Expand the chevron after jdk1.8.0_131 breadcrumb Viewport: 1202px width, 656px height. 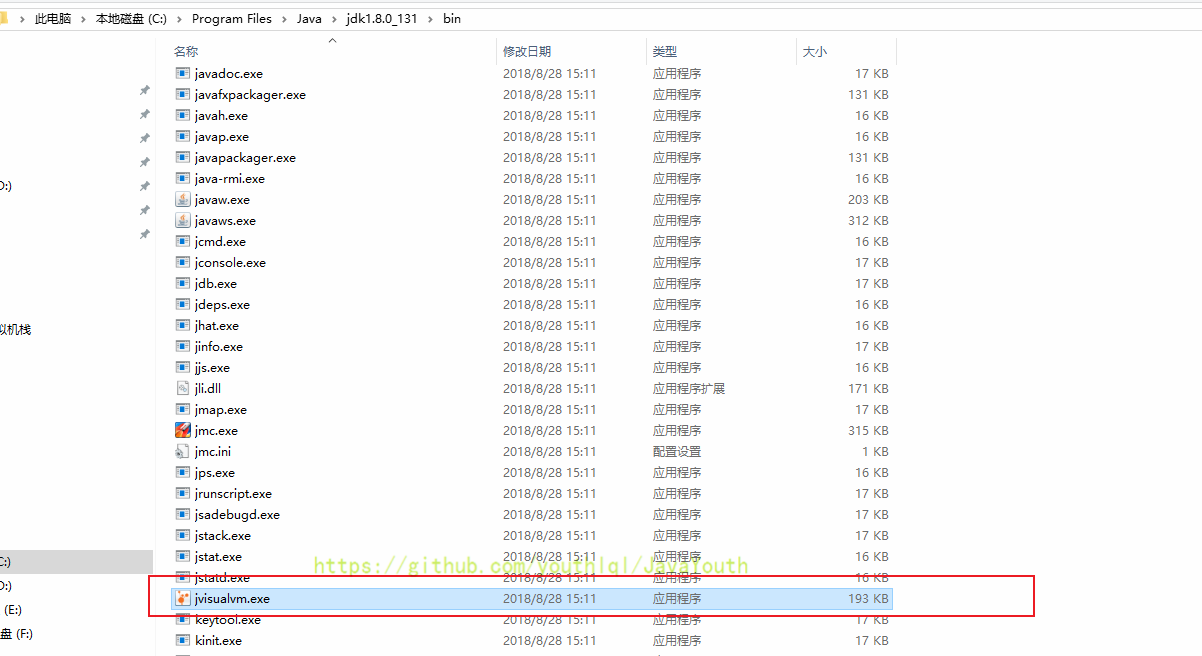pos(431,19)
